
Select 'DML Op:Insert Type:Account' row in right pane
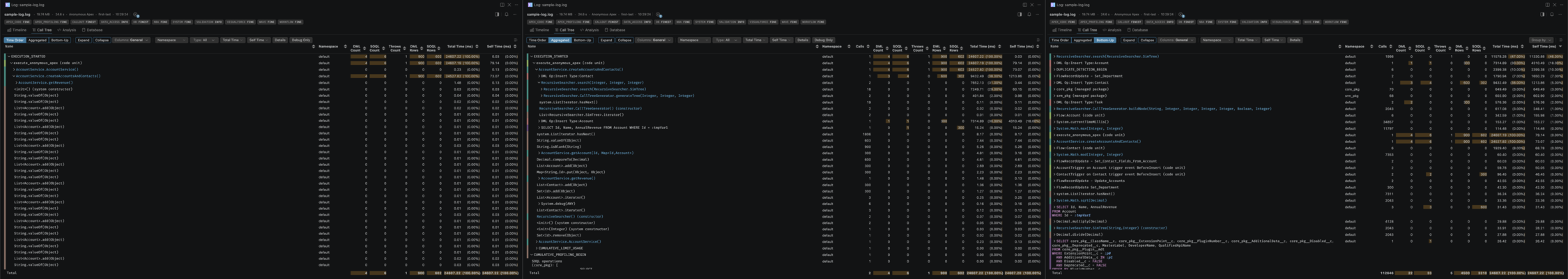tap(1307, 63)
